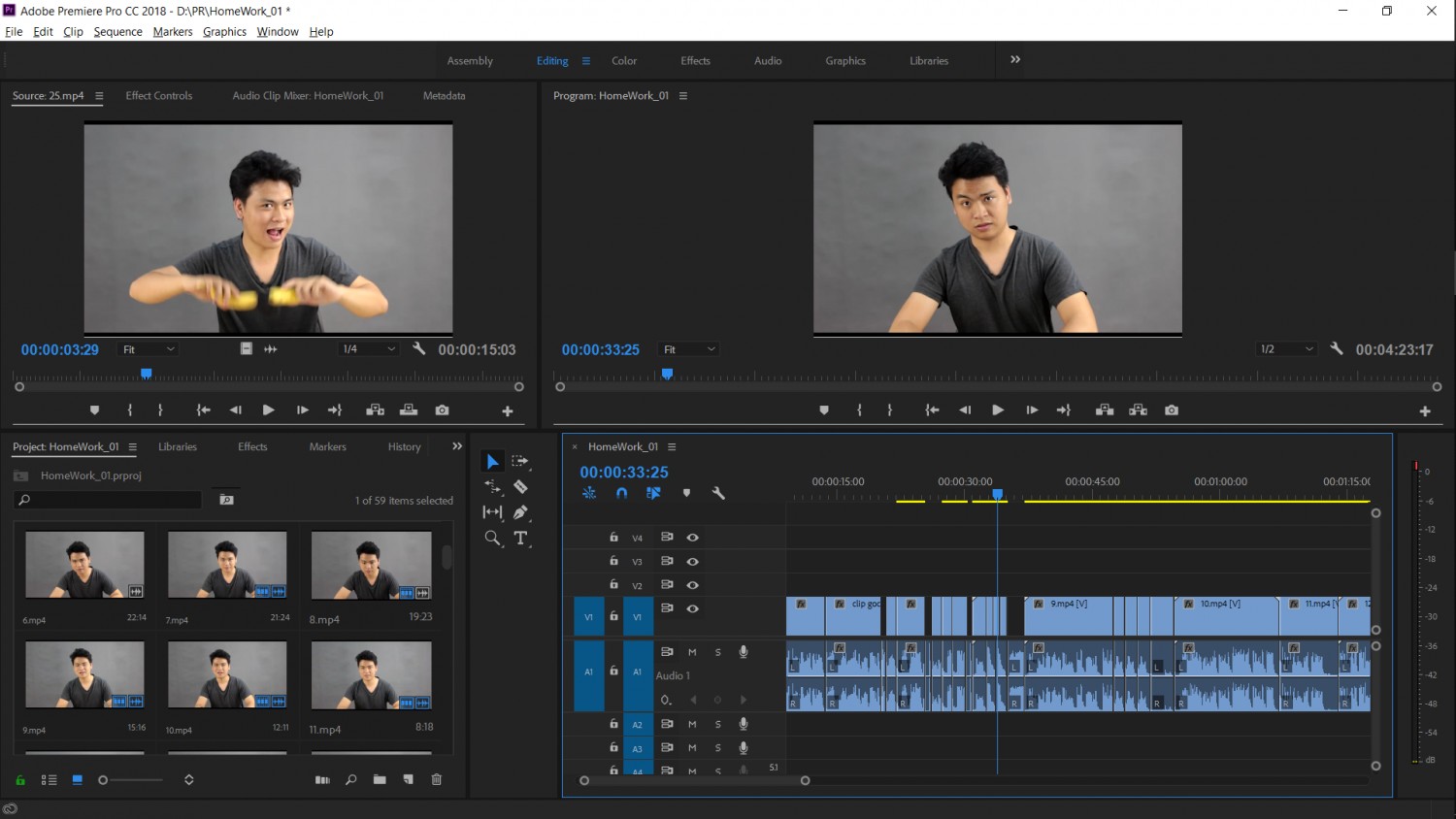1456x819 pixels.
Task: Open the Effect Controls tab
Action: [159, 96]
